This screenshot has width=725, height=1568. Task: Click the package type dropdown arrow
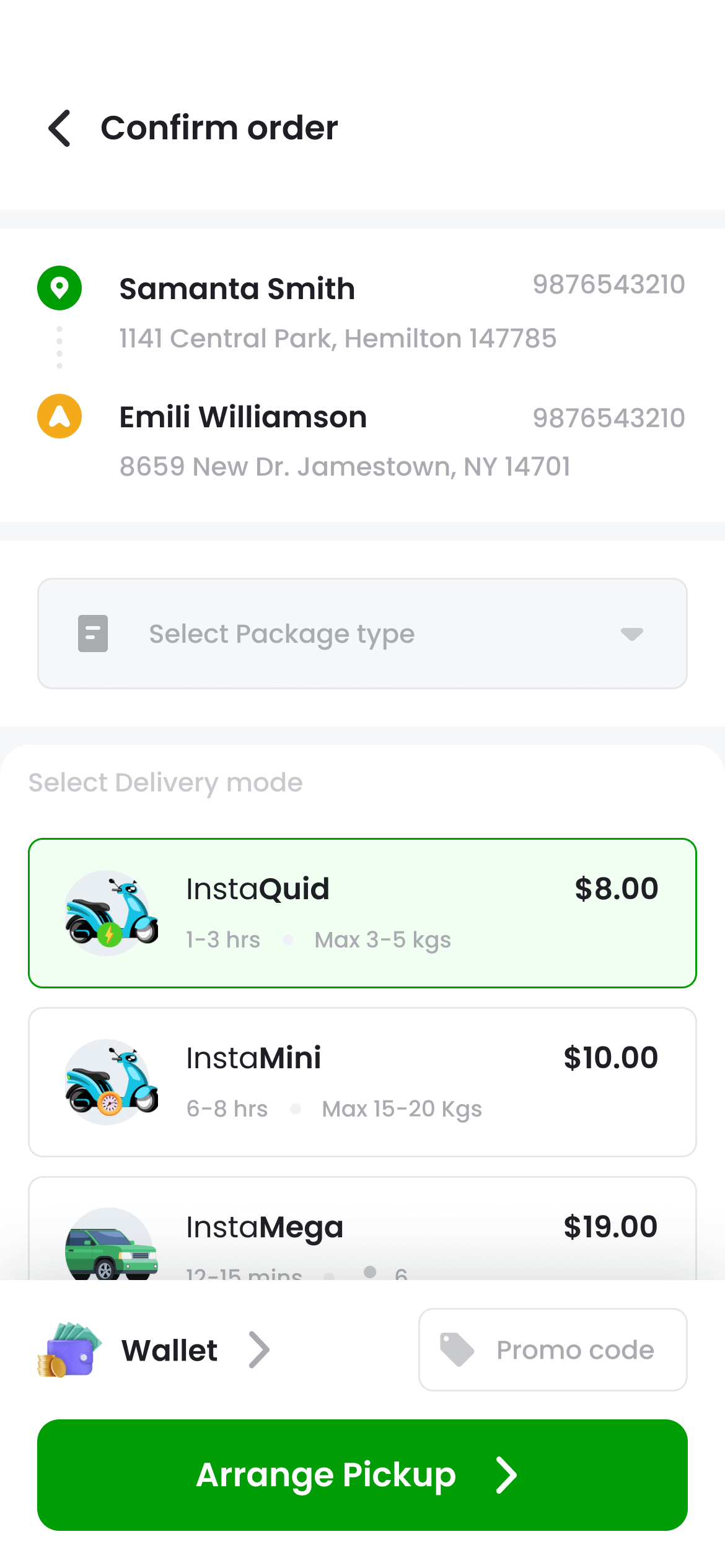tap(632, 634)
